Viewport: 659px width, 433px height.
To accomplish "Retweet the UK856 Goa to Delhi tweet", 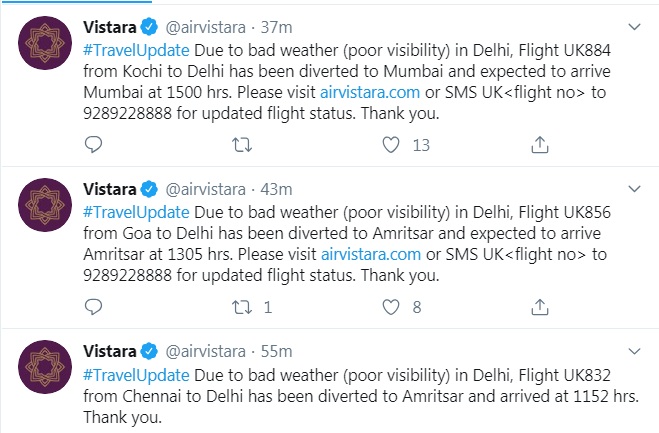I will click(242, 307).
